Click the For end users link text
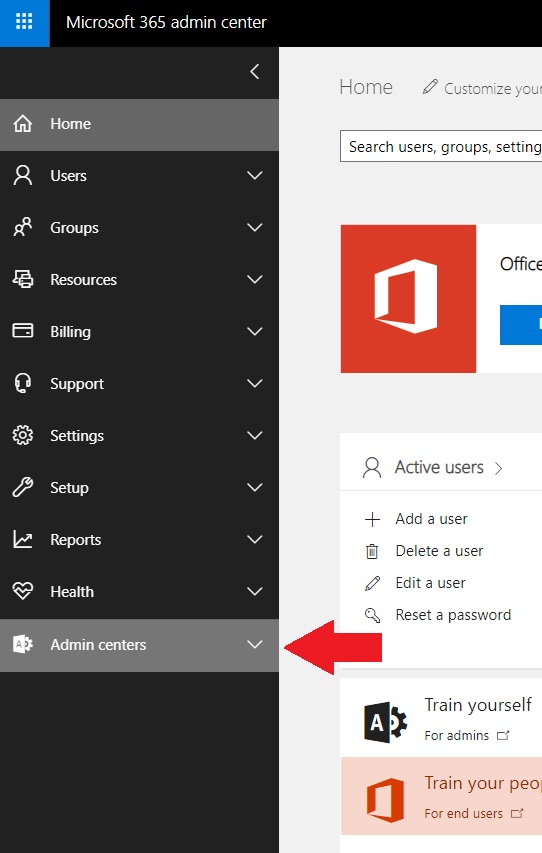 pyautogui.click(x=464, y=813)
